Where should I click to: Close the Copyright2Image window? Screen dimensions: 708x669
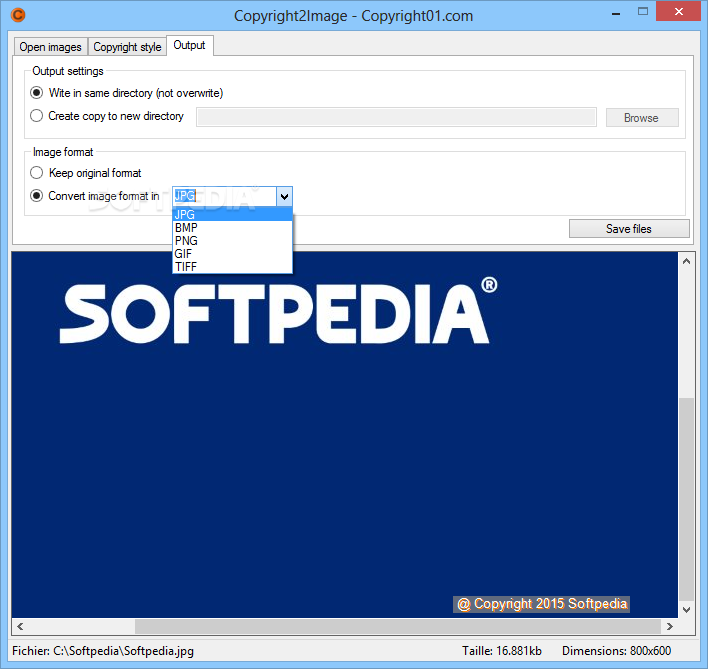click(679, 12)
